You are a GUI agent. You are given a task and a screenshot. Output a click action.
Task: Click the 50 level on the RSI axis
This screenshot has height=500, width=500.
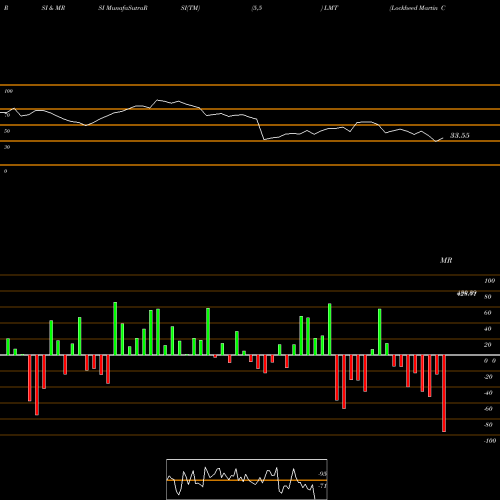tap(7, 131)
